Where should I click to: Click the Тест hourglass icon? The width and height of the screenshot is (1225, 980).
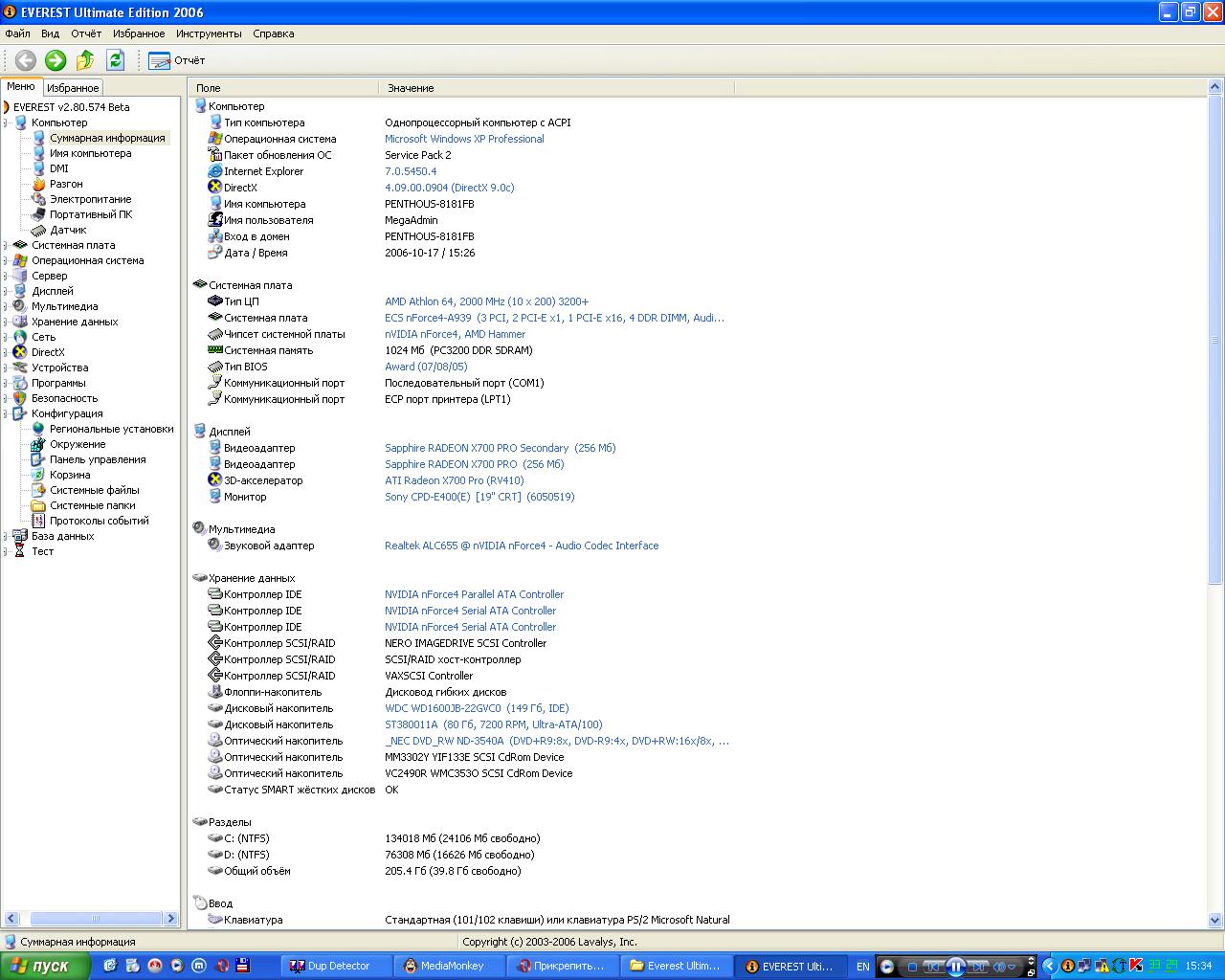20,551
